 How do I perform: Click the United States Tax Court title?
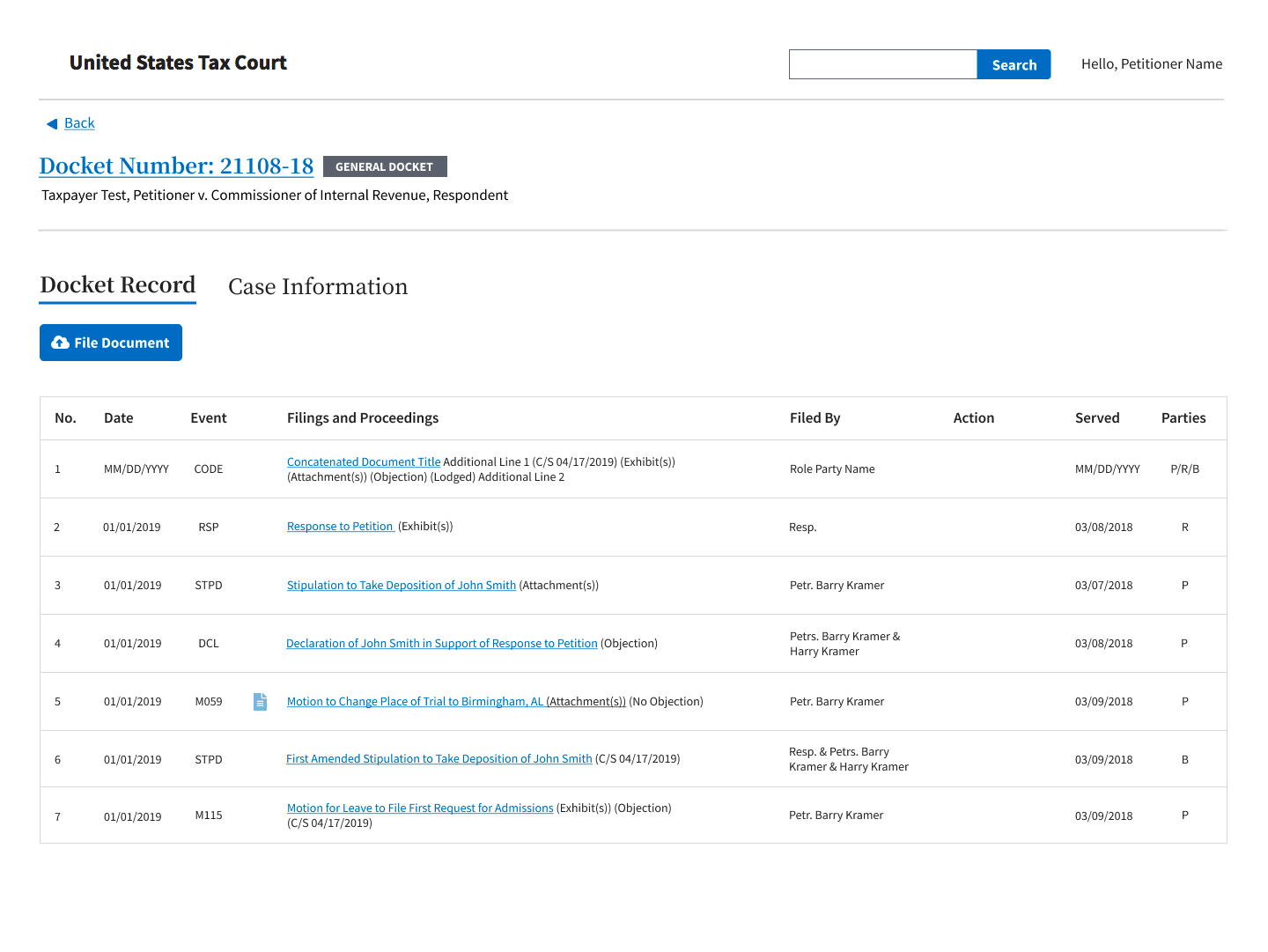(x=178, y=63)
